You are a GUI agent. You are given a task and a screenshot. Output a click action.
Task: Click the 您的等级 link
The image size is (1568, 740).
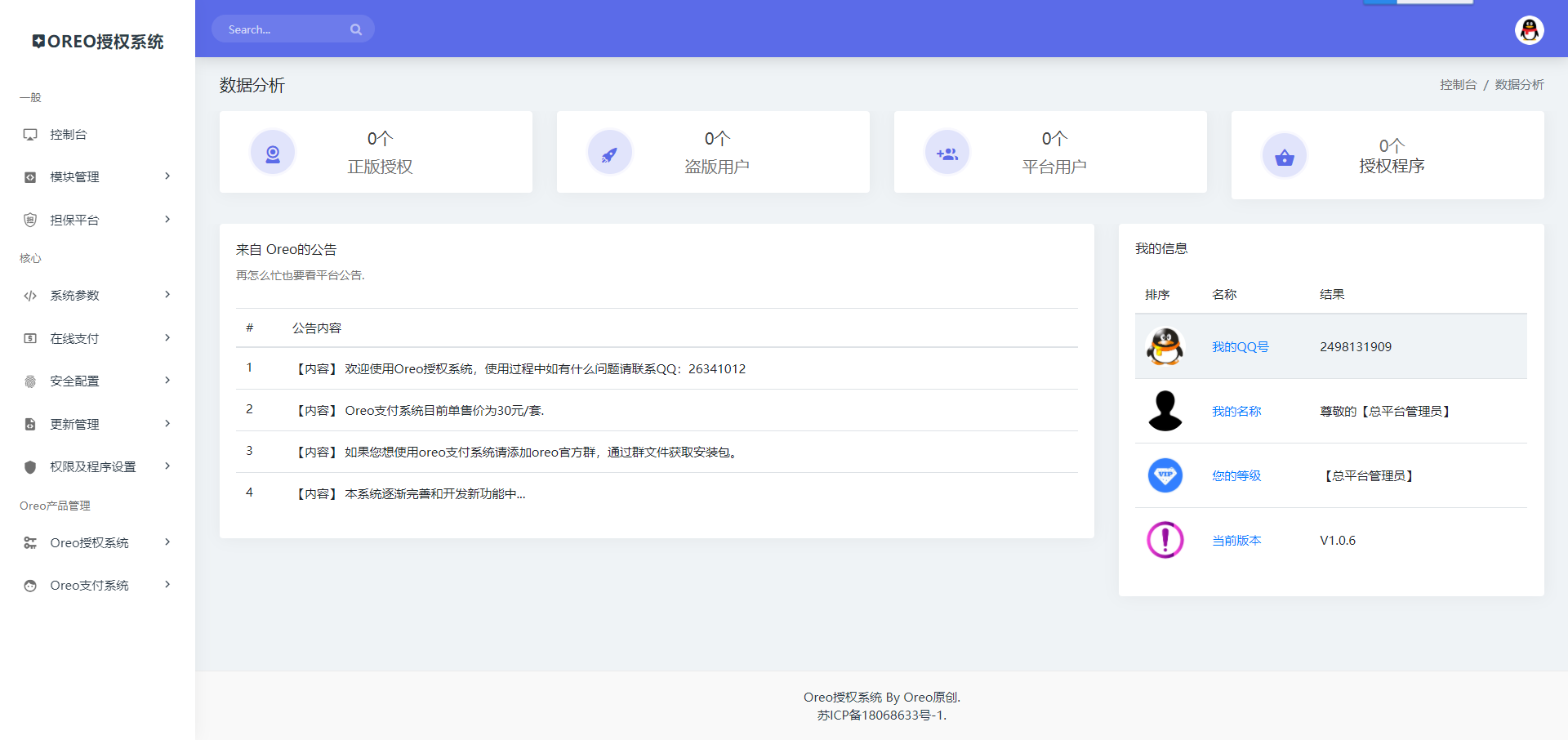(x=1236, y=476)
